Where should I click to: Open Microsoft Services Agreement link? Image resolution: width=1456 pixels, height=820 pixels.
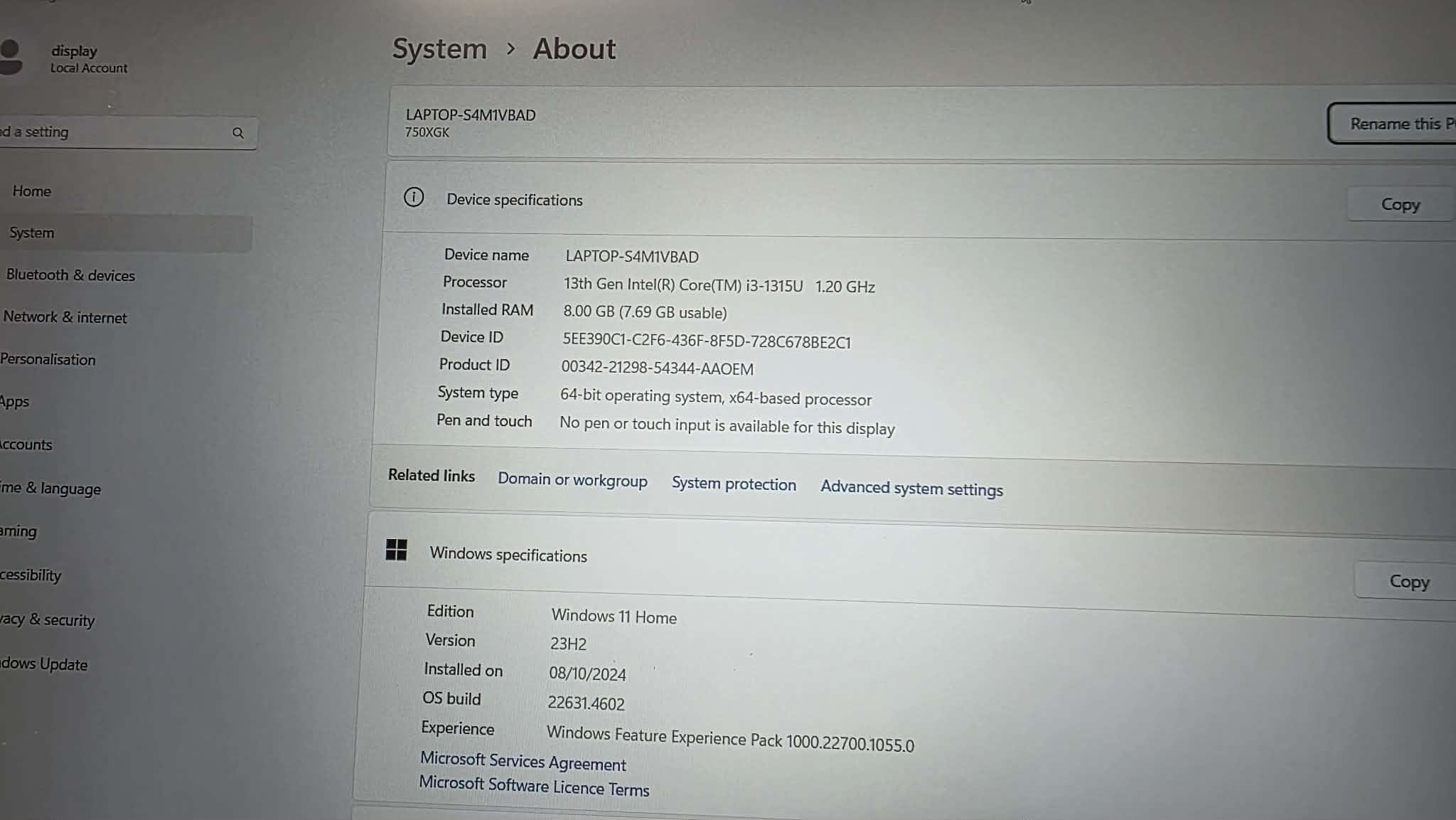[x=523, y=761]
